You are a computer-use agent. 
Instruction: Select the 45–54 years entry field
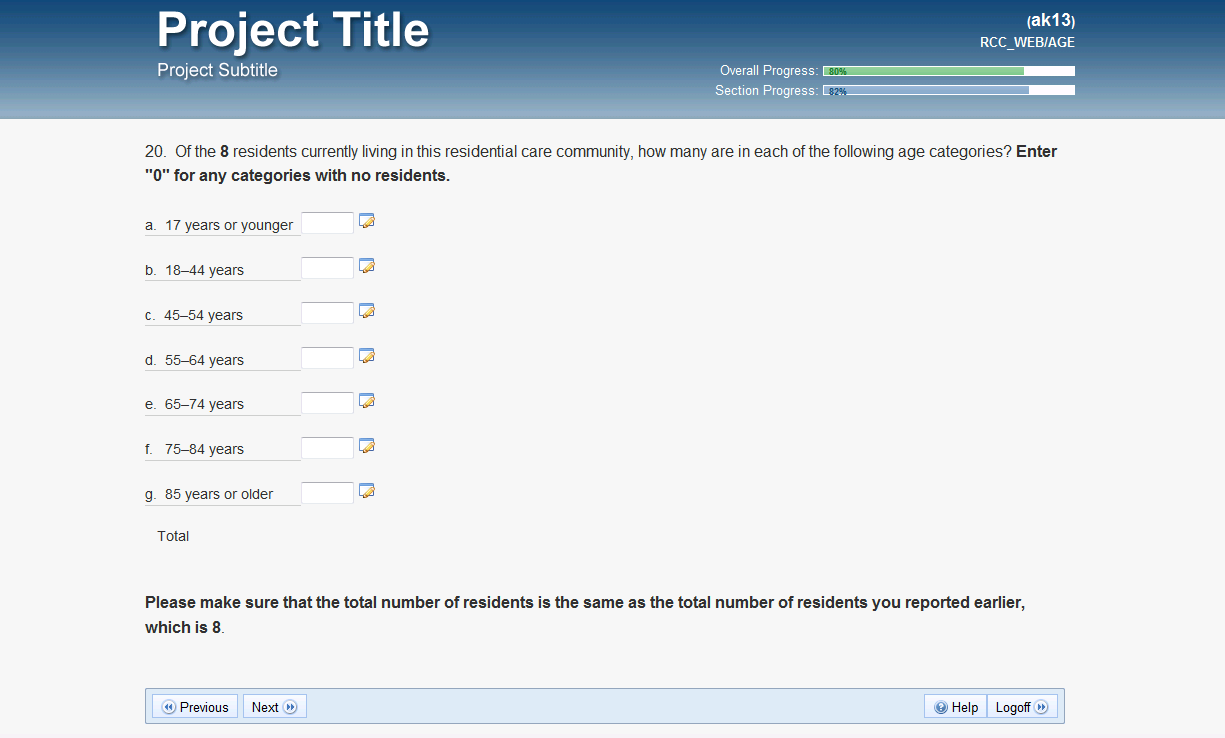coord(327,313)
